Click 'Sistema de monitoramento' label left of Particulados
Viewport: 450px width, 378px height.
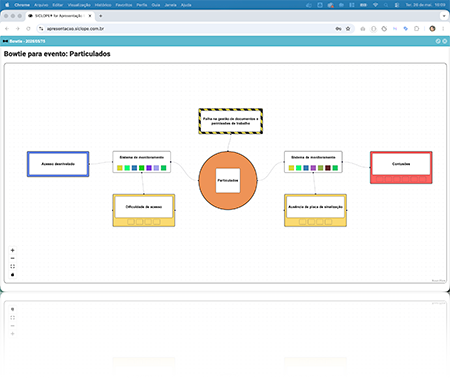(142, 157)
